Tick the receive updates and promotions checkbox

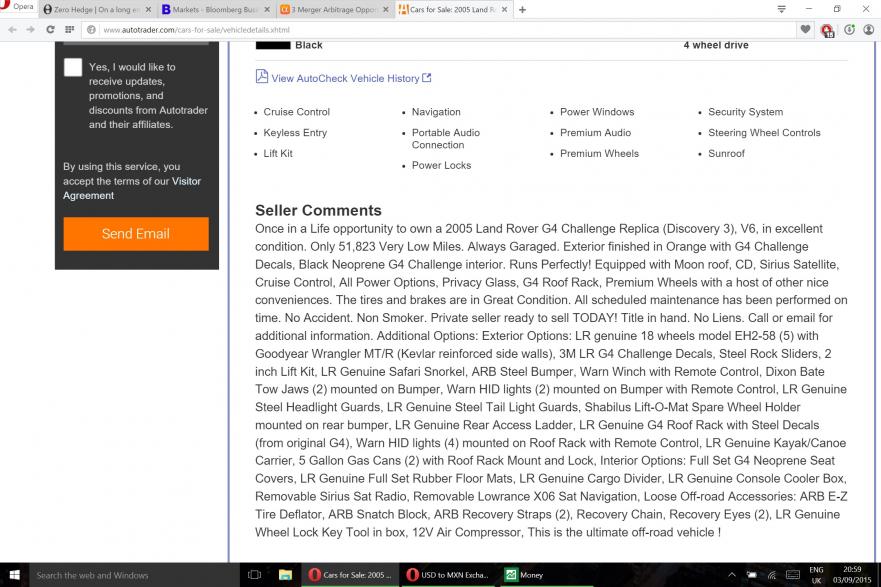pyautogui.click(x=73, y=67)
